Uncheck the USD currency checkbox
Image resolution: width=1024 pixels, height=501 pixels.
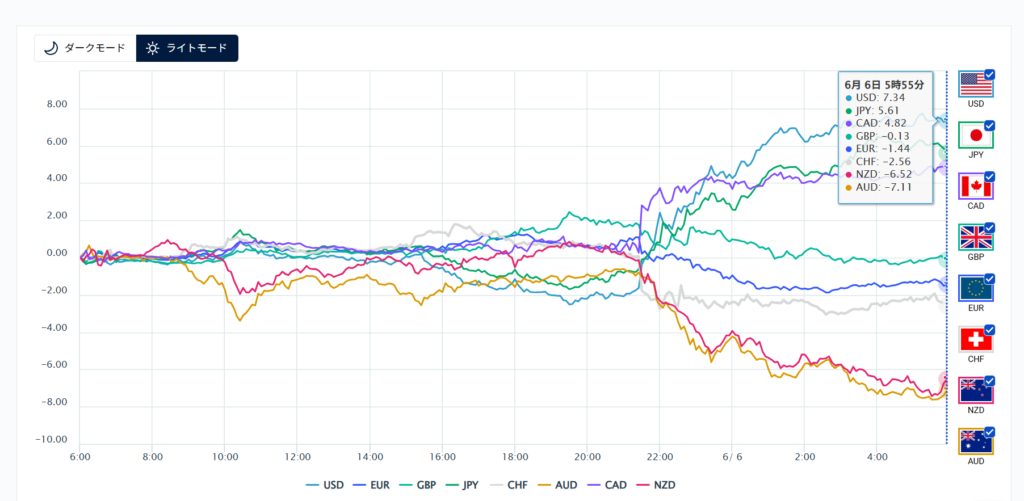[989, 74]
